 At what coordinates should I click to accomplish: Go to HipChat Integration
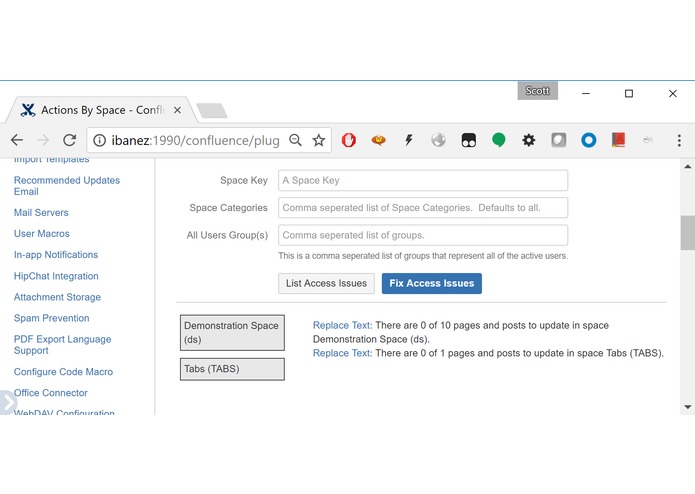point(56,276)
